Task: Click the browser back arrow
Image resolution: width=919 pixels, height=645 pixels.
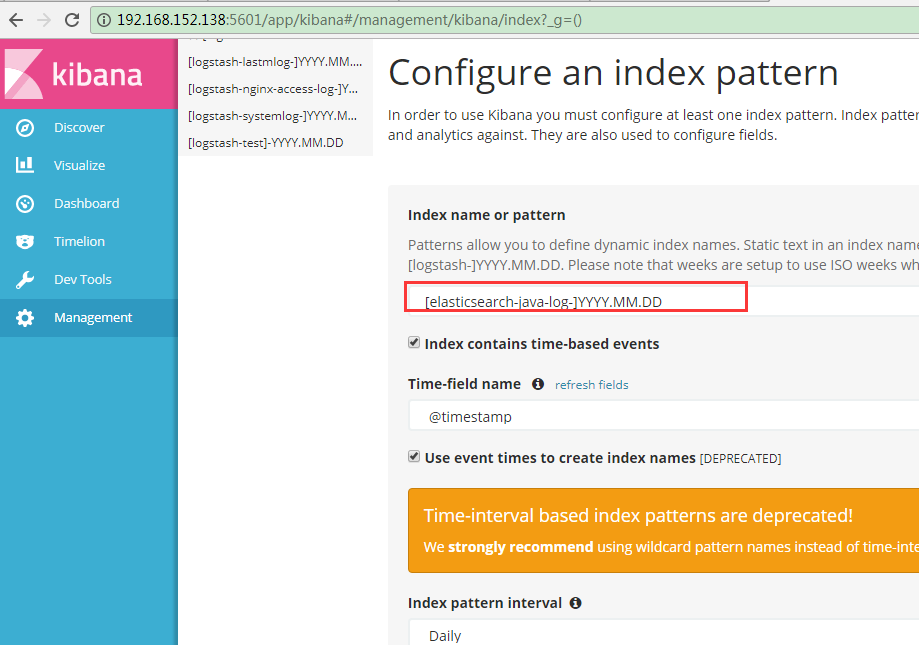Action: click(x=16, y=20)
